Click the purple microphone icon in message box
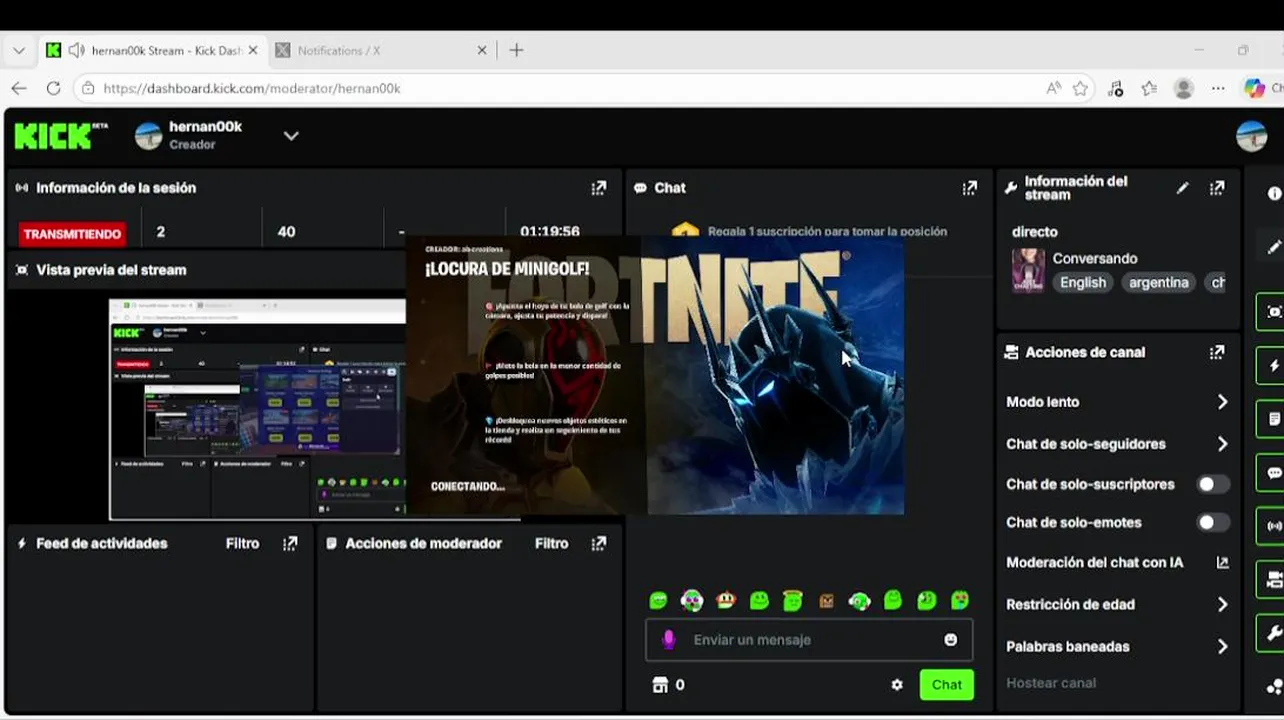 pyautogui.click(x=669, y=640)
